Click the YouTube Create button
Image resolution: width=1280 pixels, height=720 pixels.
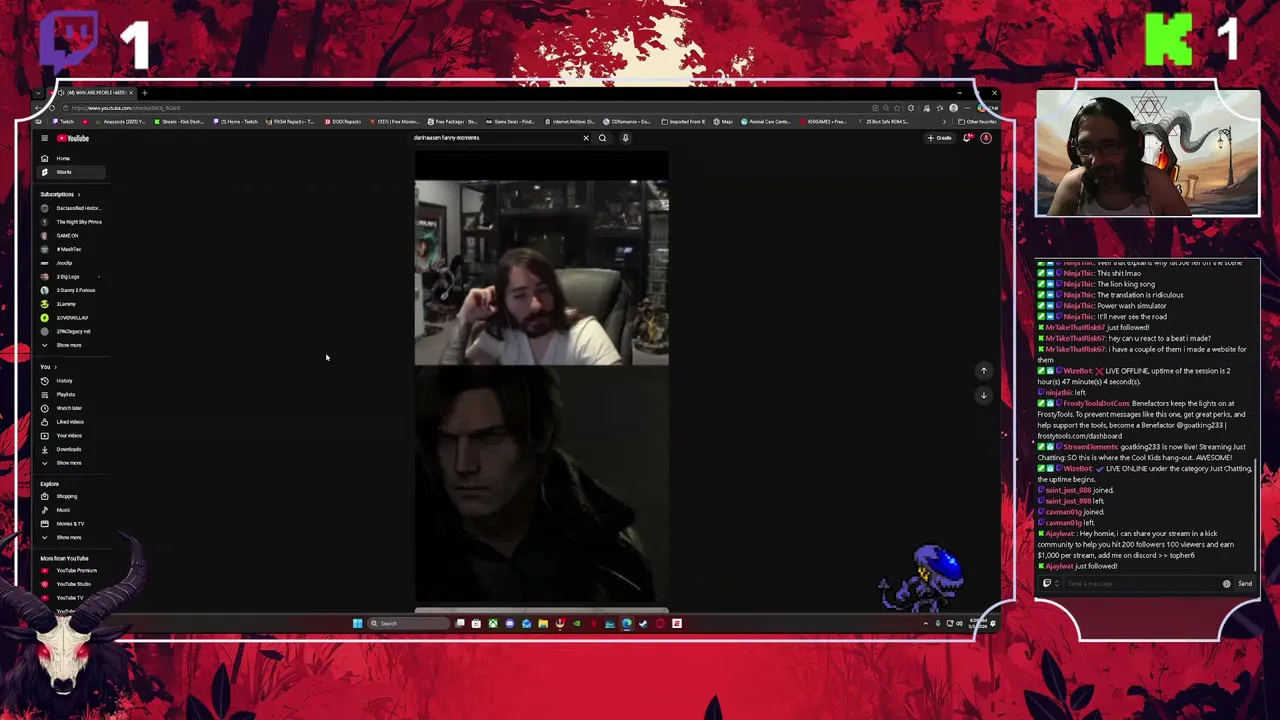(940, 138)
